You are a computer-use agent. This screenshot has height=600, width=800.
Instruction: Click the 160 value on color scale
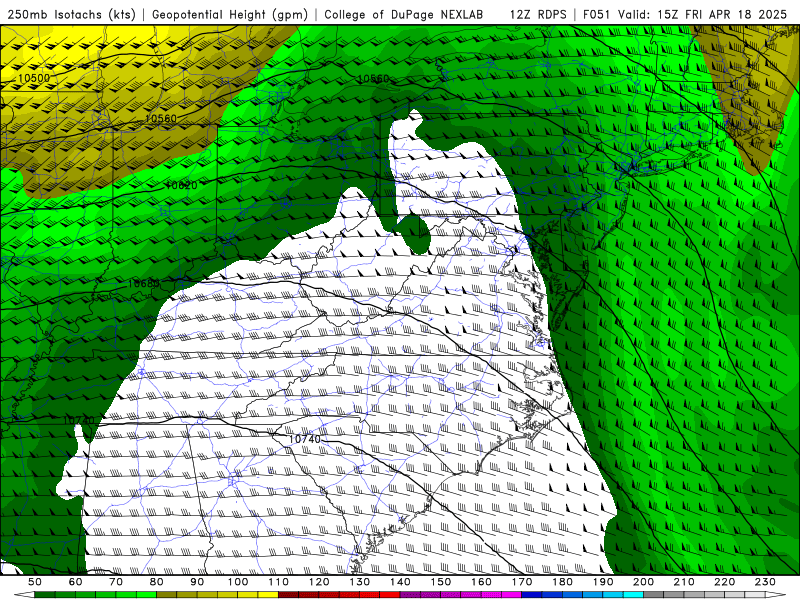tap(481, 582)
